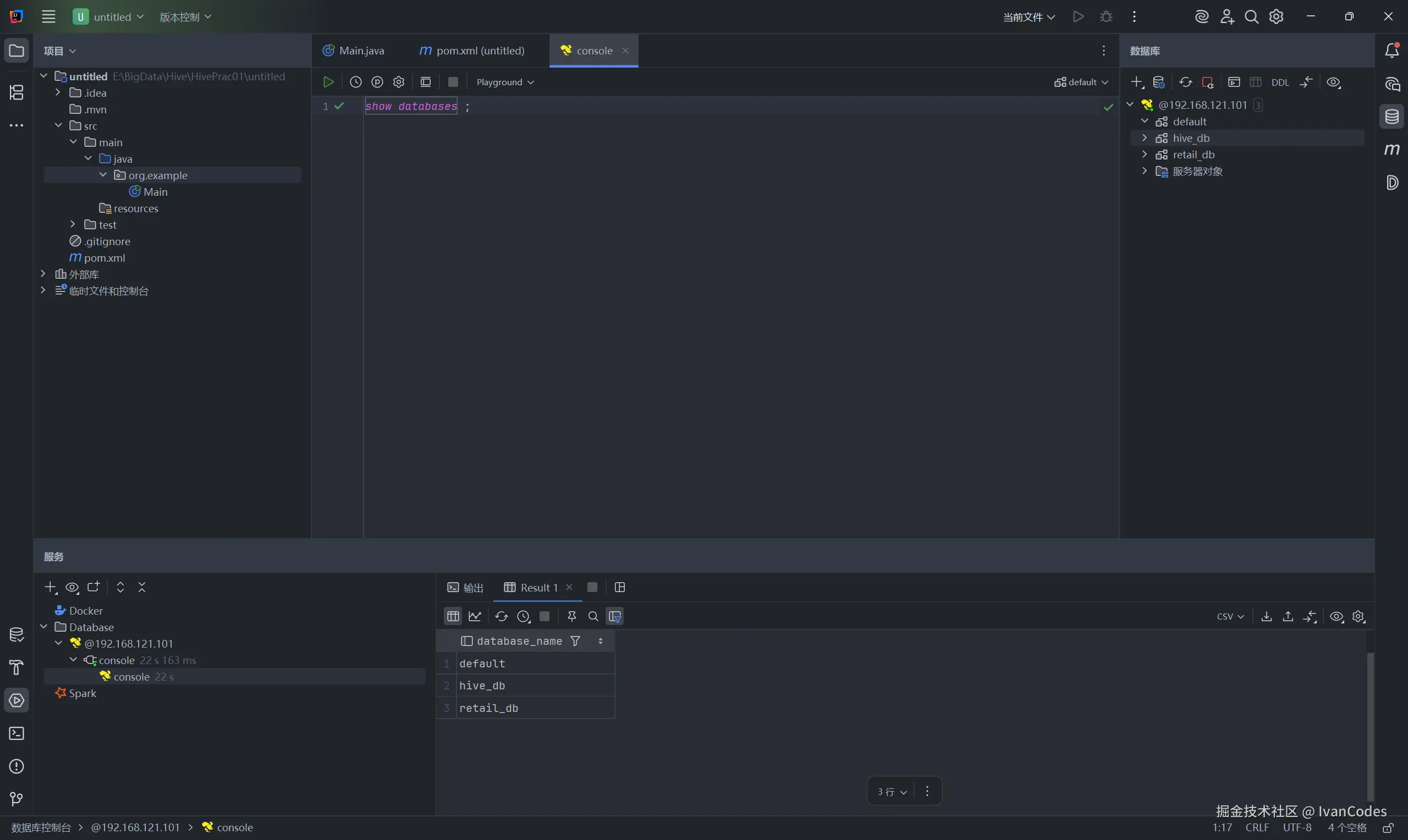Screen dimensions: 1408x840
Task: Show chart view for query result
Action: tap(475, 616)
